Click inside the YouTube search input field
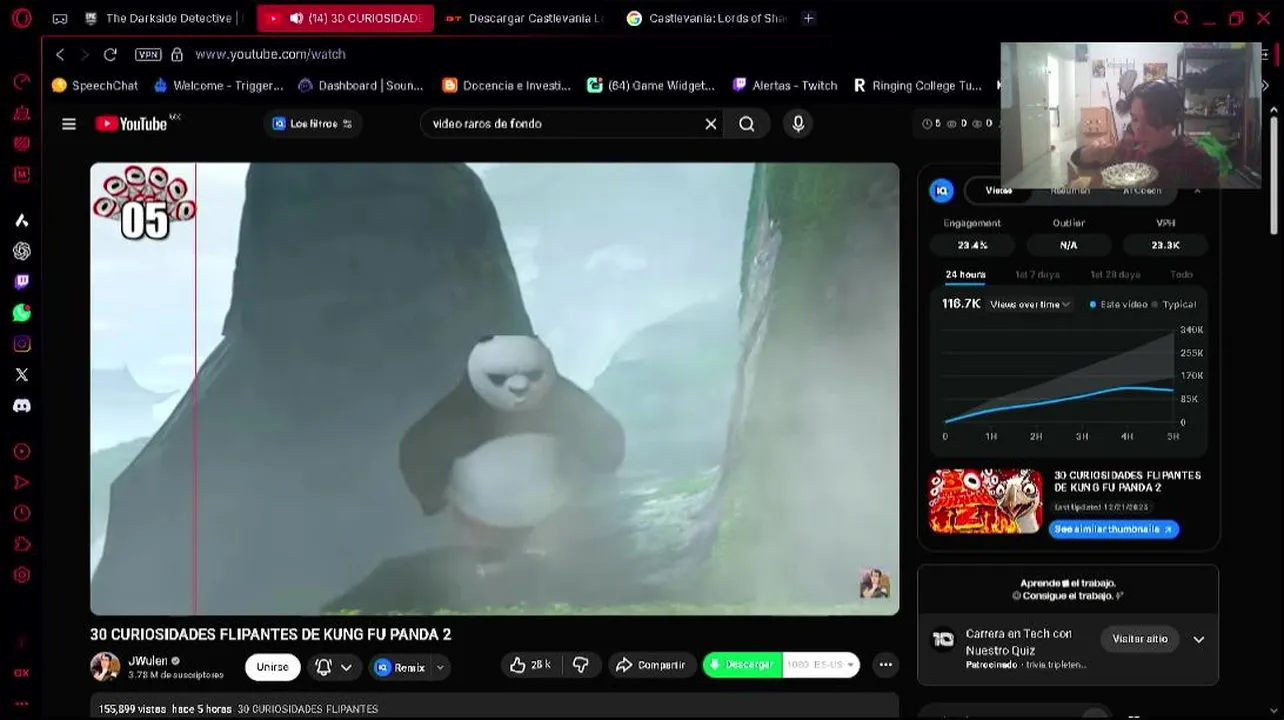Viewport: 1284px width, 720px height. click(560, 124)
